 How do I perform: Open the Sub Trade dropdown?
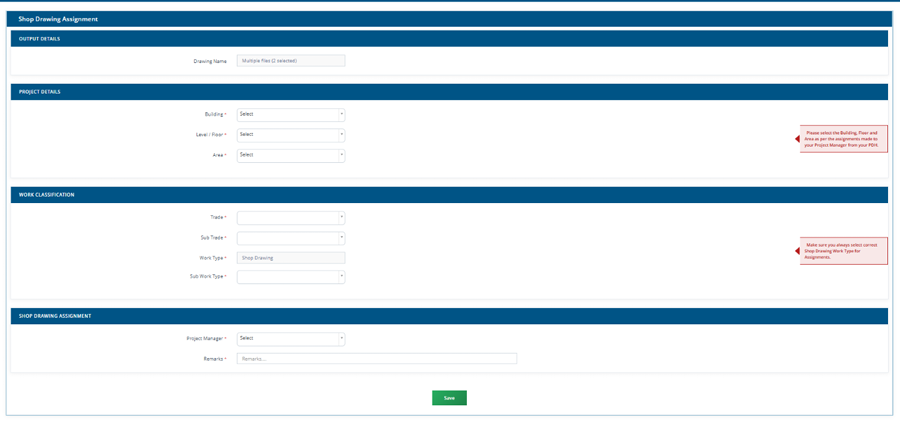click(291, 238)
